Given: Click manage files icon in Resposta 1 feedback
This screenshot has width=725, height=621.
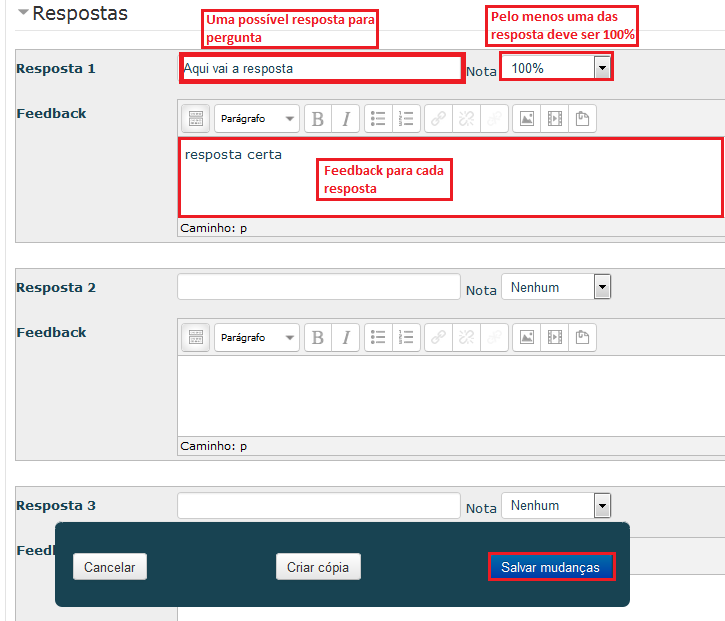Looking at the screenshot, I should click(x=582, y=119).
